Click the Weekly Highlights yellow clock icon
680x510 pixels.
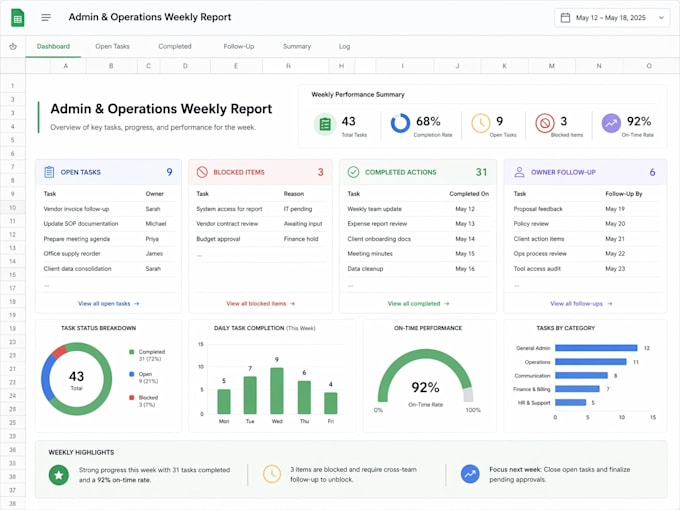tap(272, 474)
